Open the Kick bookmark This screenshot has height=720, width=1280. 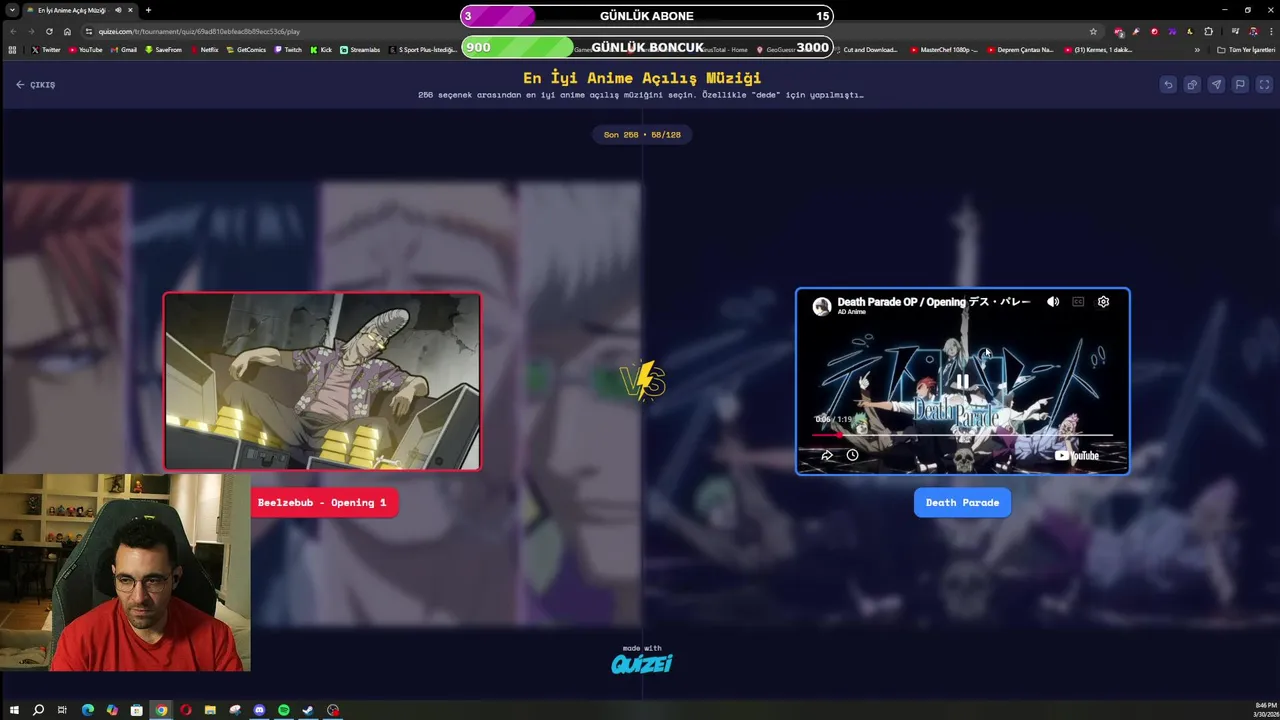point(321,49)
